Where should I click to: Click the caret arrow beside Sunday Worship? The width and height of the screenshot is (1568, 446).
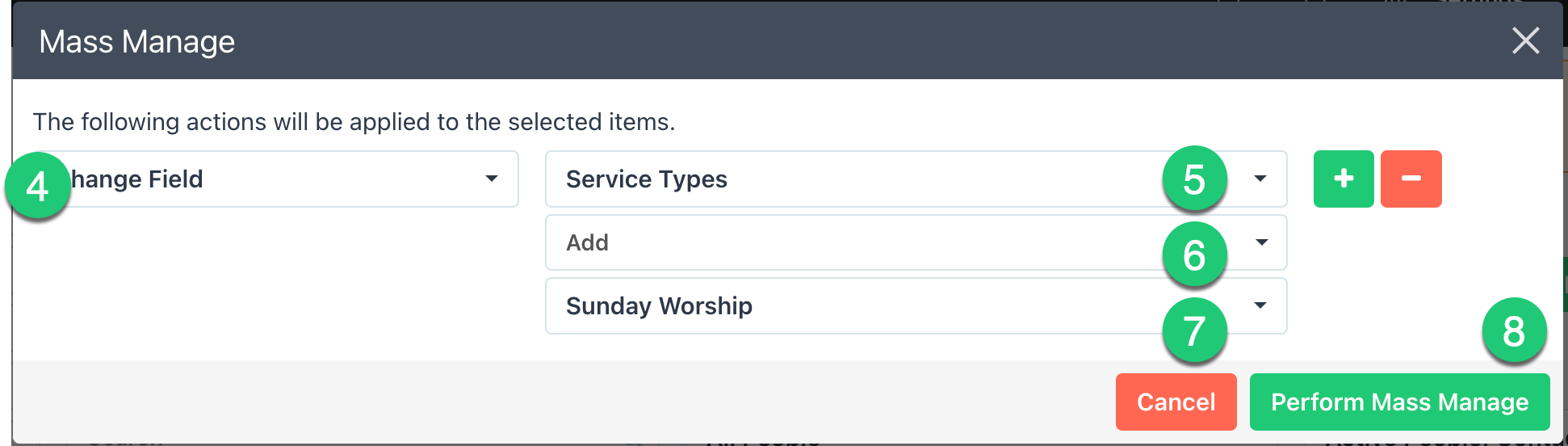(1260, 305)
